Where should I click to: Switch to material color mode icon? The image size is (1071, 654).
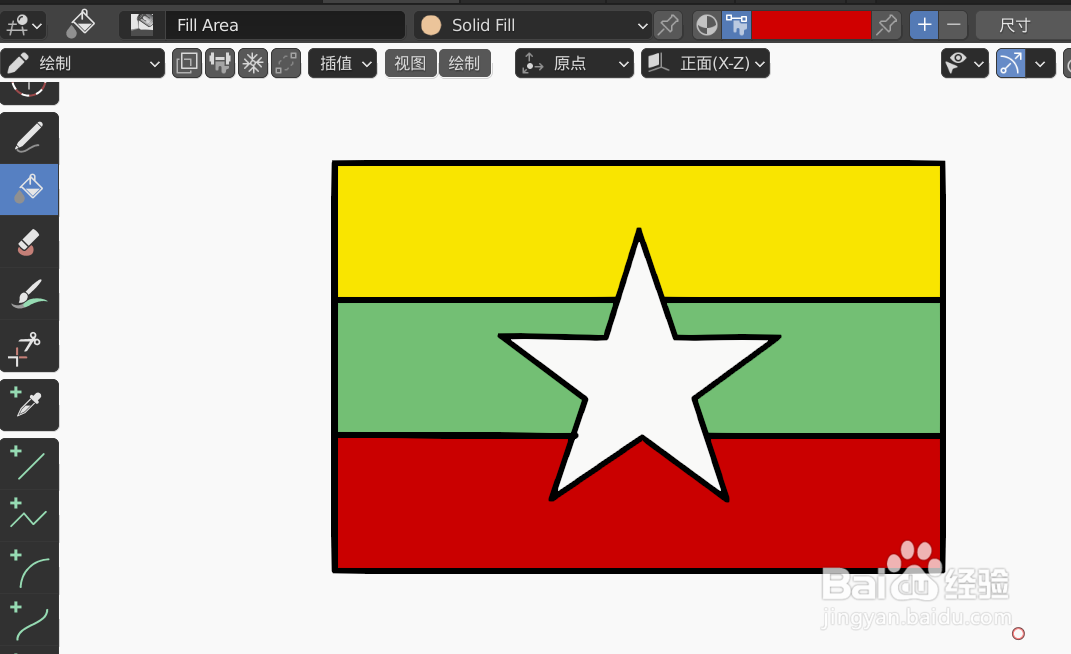(707, 25)
